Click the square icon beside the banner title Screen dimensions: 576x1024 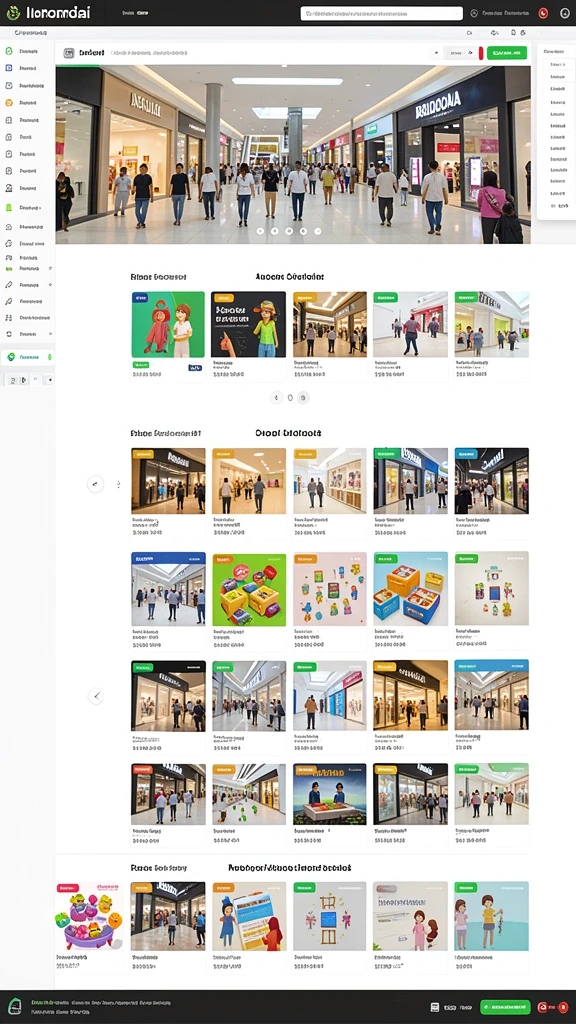pos(69,53)
